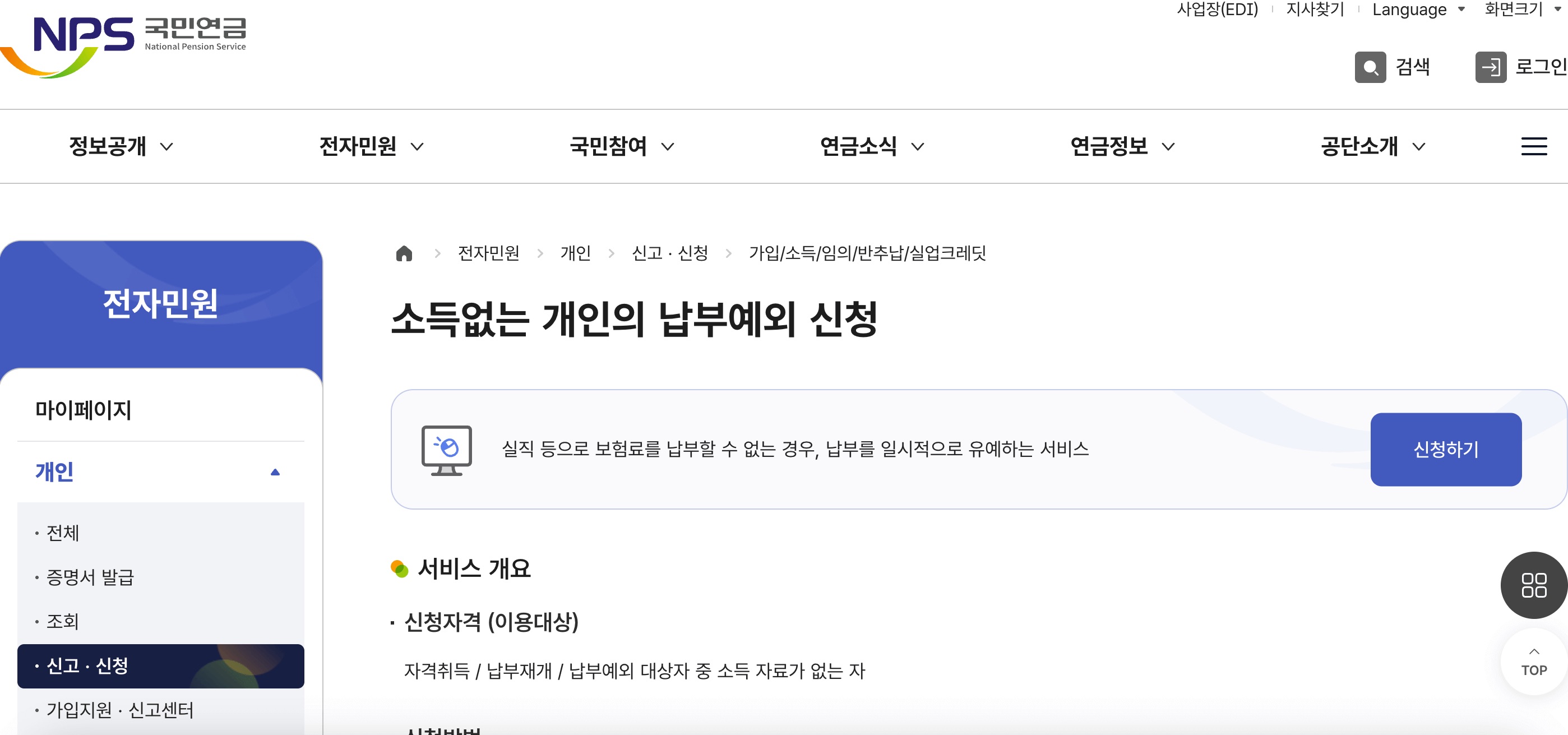Click the home icon in breadcrumb
Image resolution: width=1568 pixels, height=735 pixels.
(404, 253)
